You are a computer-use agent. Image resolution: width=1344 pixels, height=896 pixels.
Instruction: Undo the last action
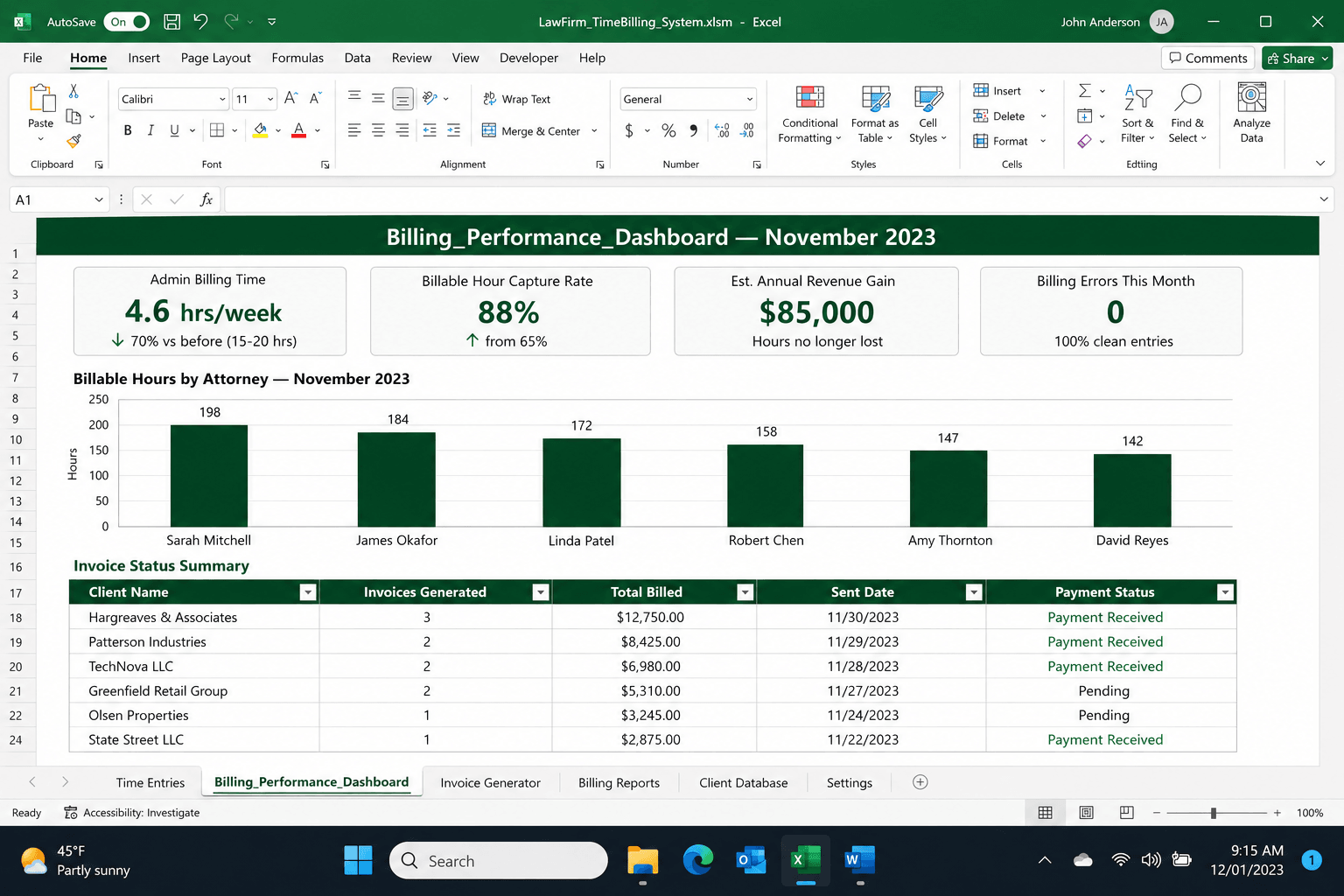pyautogui.click(x=200, y=22)
